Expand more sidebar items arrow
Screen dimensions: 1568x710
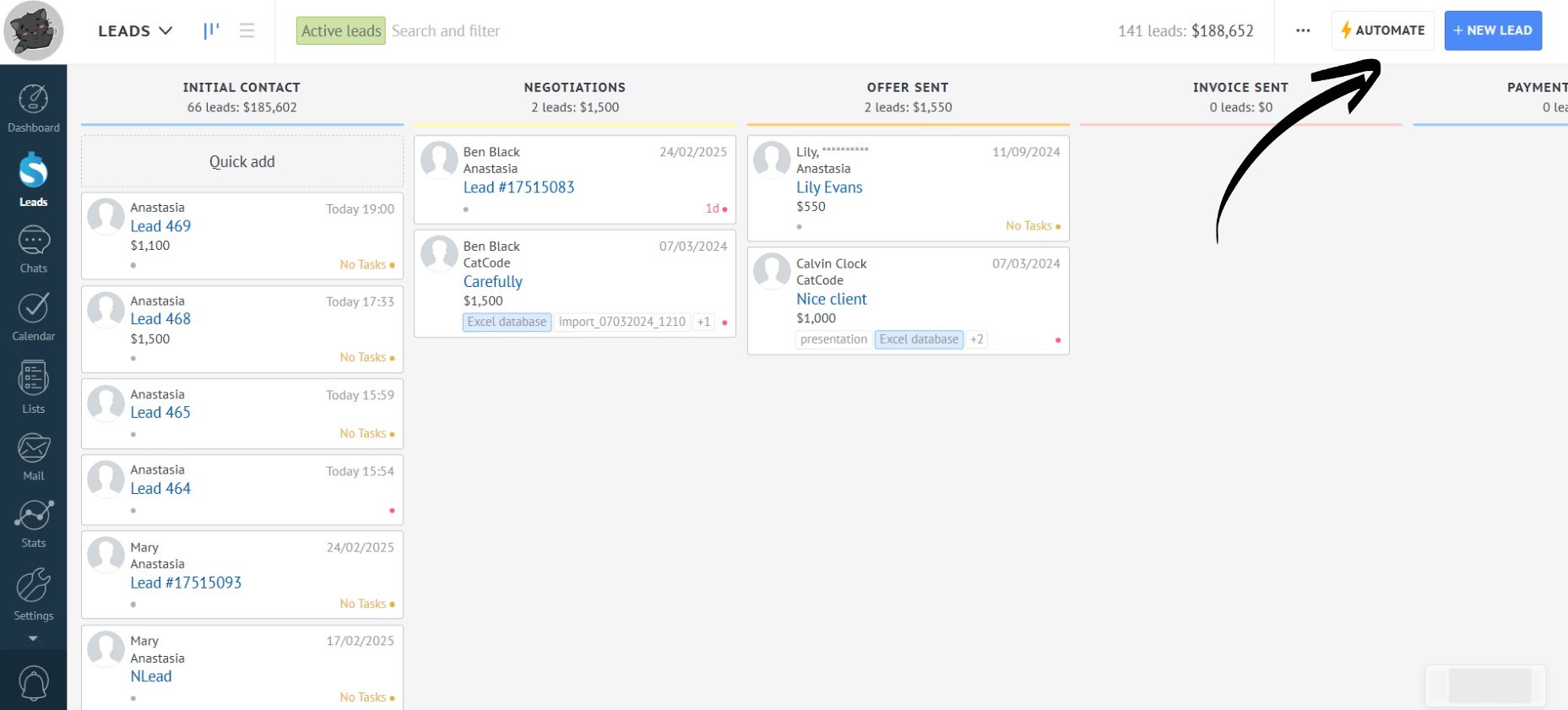pyautogui.click(x=33, y=639)
